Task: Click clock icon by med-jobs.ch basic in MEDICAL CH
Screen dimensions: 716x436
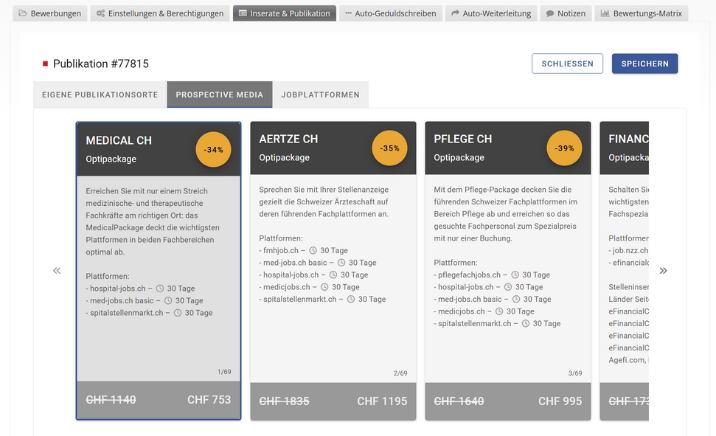Action: (168, 301)
